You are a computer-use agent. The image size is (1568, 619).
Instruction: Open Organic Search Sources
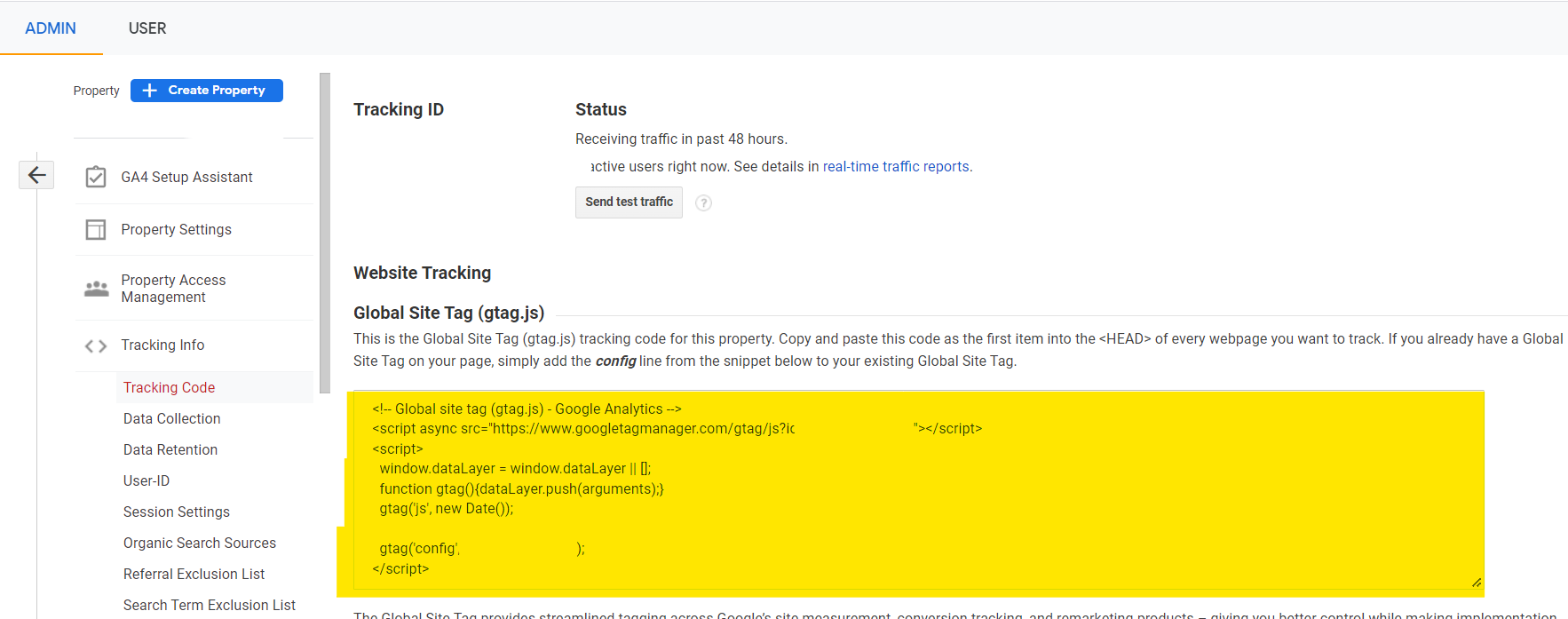coord(200,543)
